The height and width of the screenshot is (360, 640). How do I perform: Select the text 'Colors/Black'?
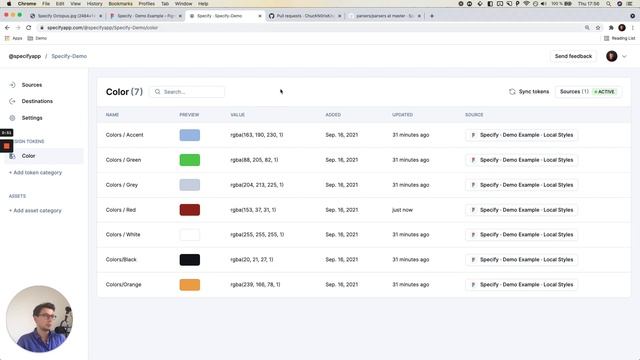click(x=121, y=260)
